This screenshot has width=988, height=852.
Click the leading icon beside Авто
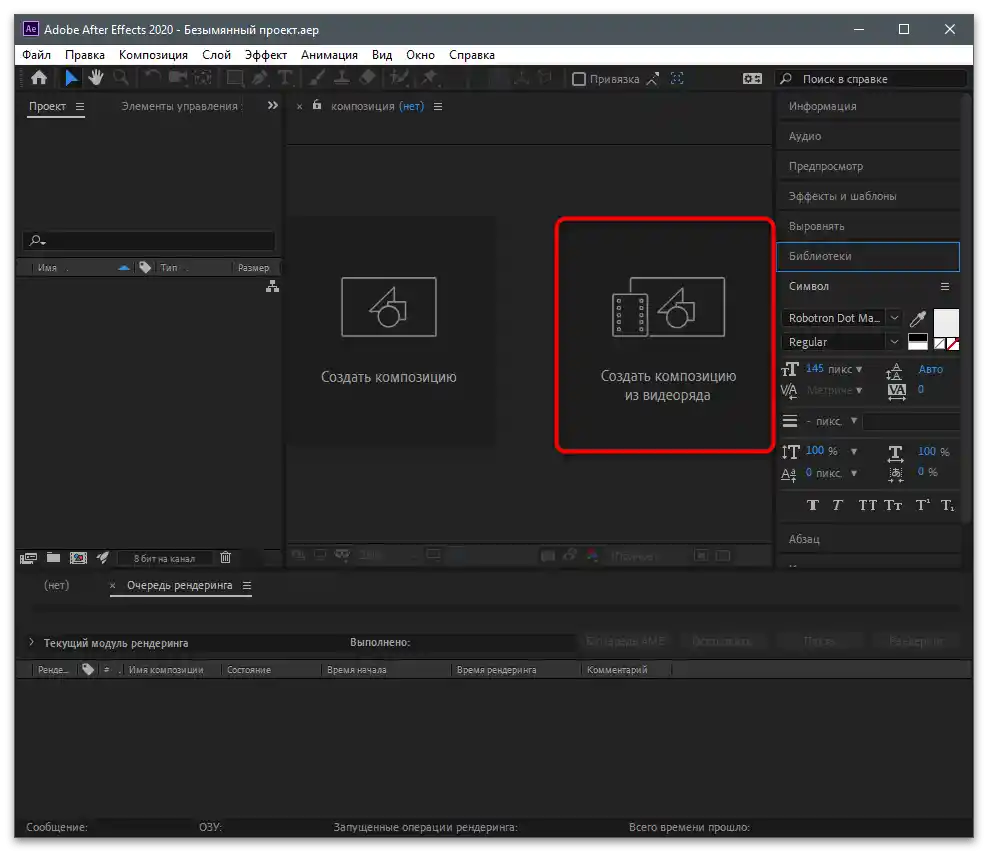point(894,371)
